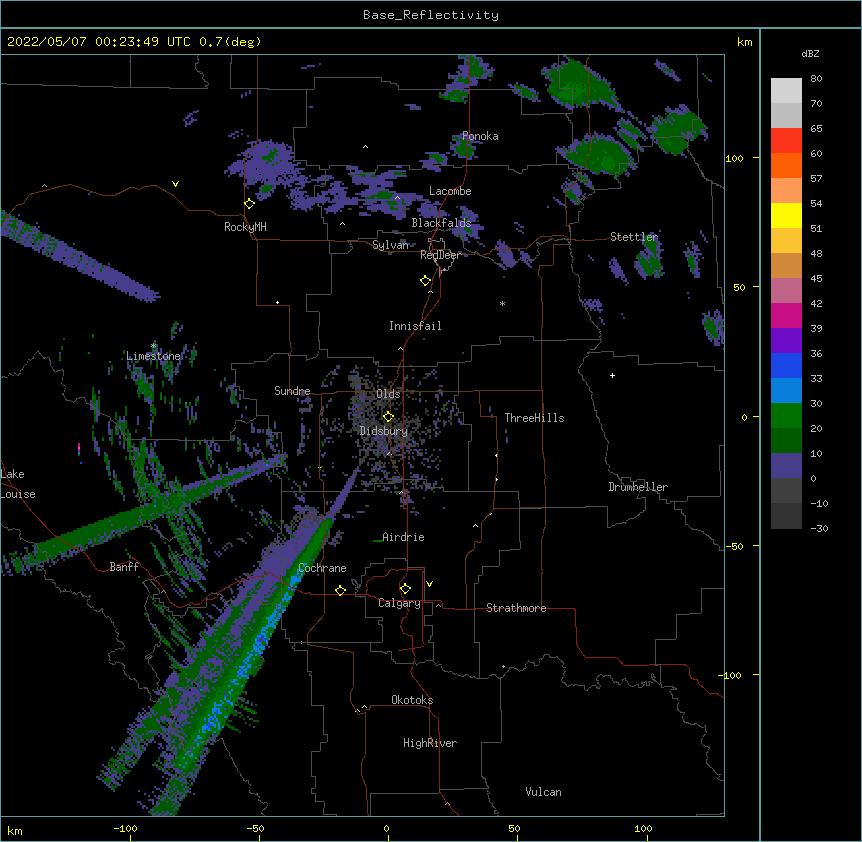862x842 pixels.
Task: Click the white asterisk above Limestone label
Action: point(154,346)
